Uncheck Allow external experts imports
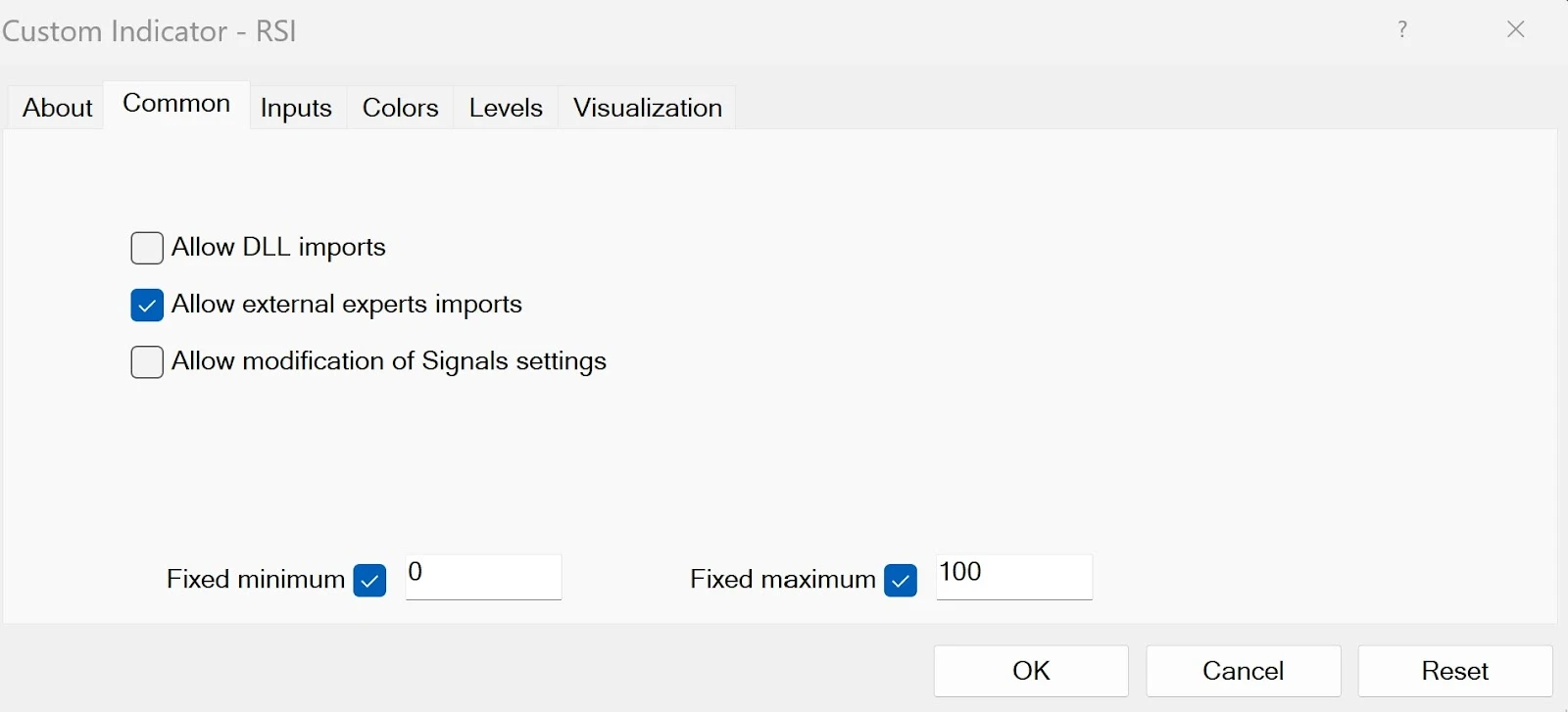This screenshot has height=712, width=1568. click(x=147, y=306)
